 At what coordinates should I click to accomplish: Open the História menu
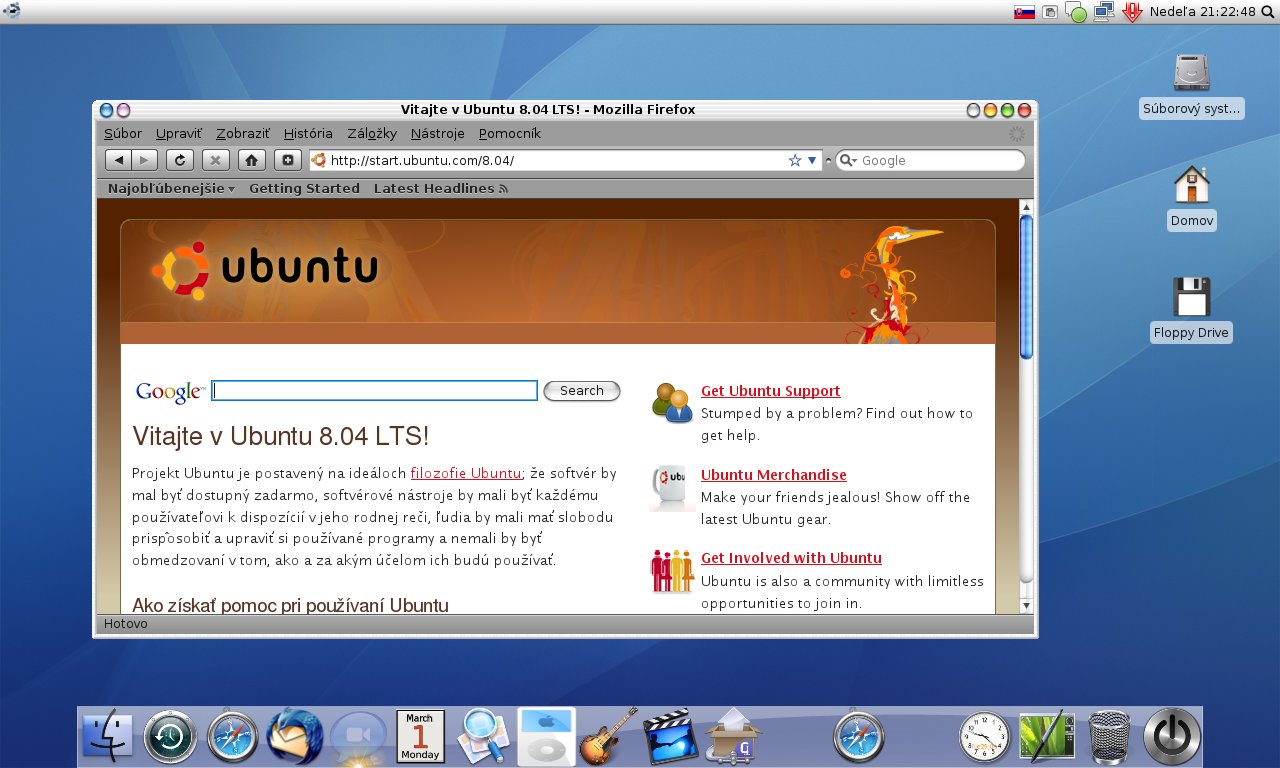point(308,133)
